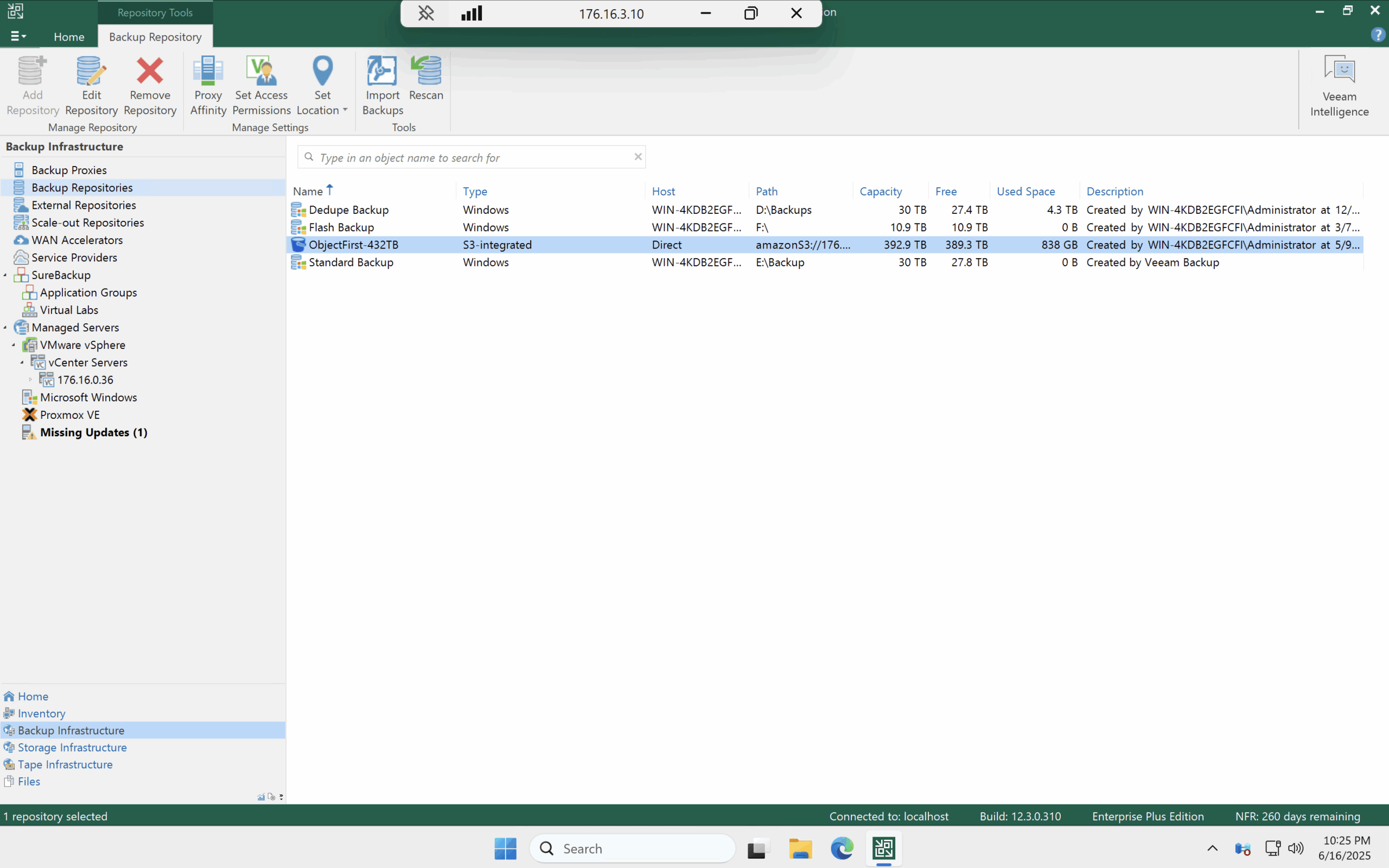This screenshot has width=1389, height=868.
Task: Select VMware vSphere node
Action: (82, 344)
